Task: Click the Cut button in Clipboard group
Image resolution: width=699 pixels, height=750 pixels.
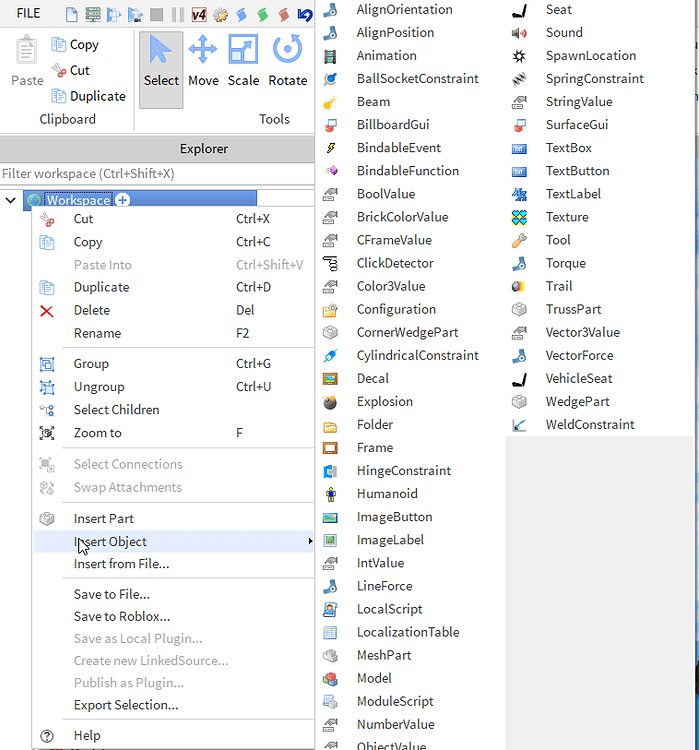Action: point(71,70)
